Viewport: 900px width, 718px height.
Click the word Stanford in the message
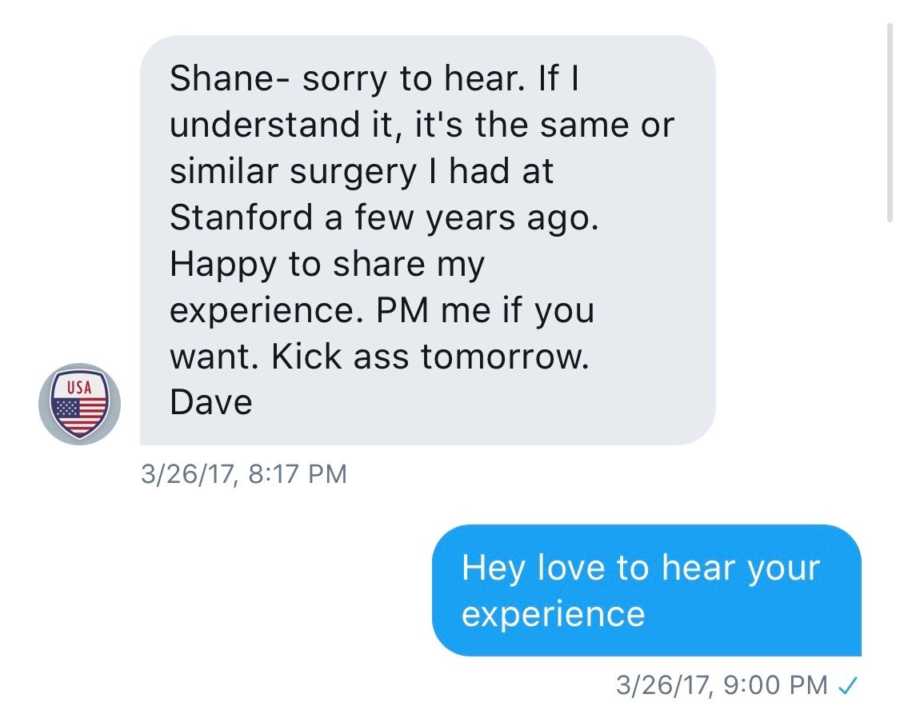[241, 218]
